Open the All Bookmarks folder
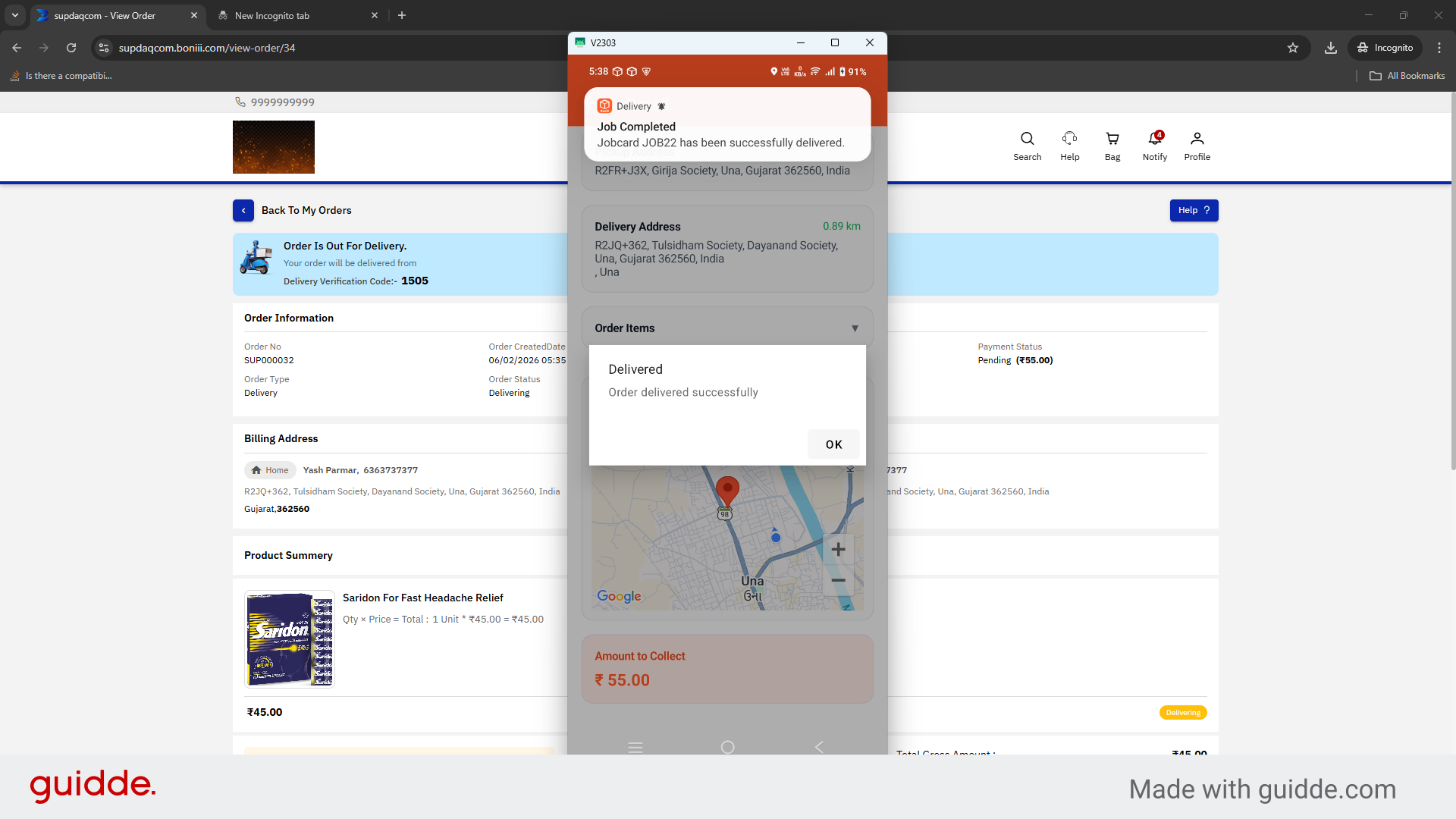 click(1407, 76)
